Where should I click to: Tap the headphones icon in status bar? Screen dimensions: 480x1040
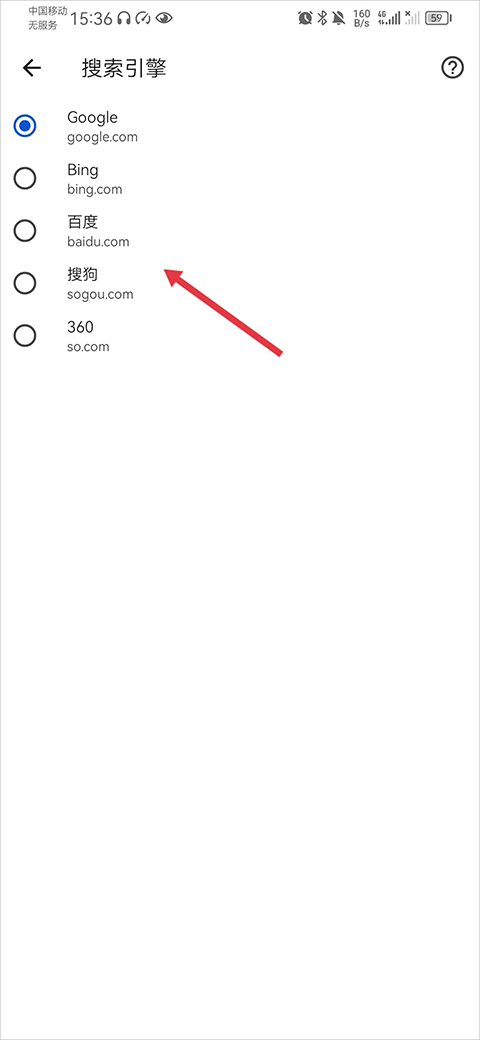click(123, 19)
